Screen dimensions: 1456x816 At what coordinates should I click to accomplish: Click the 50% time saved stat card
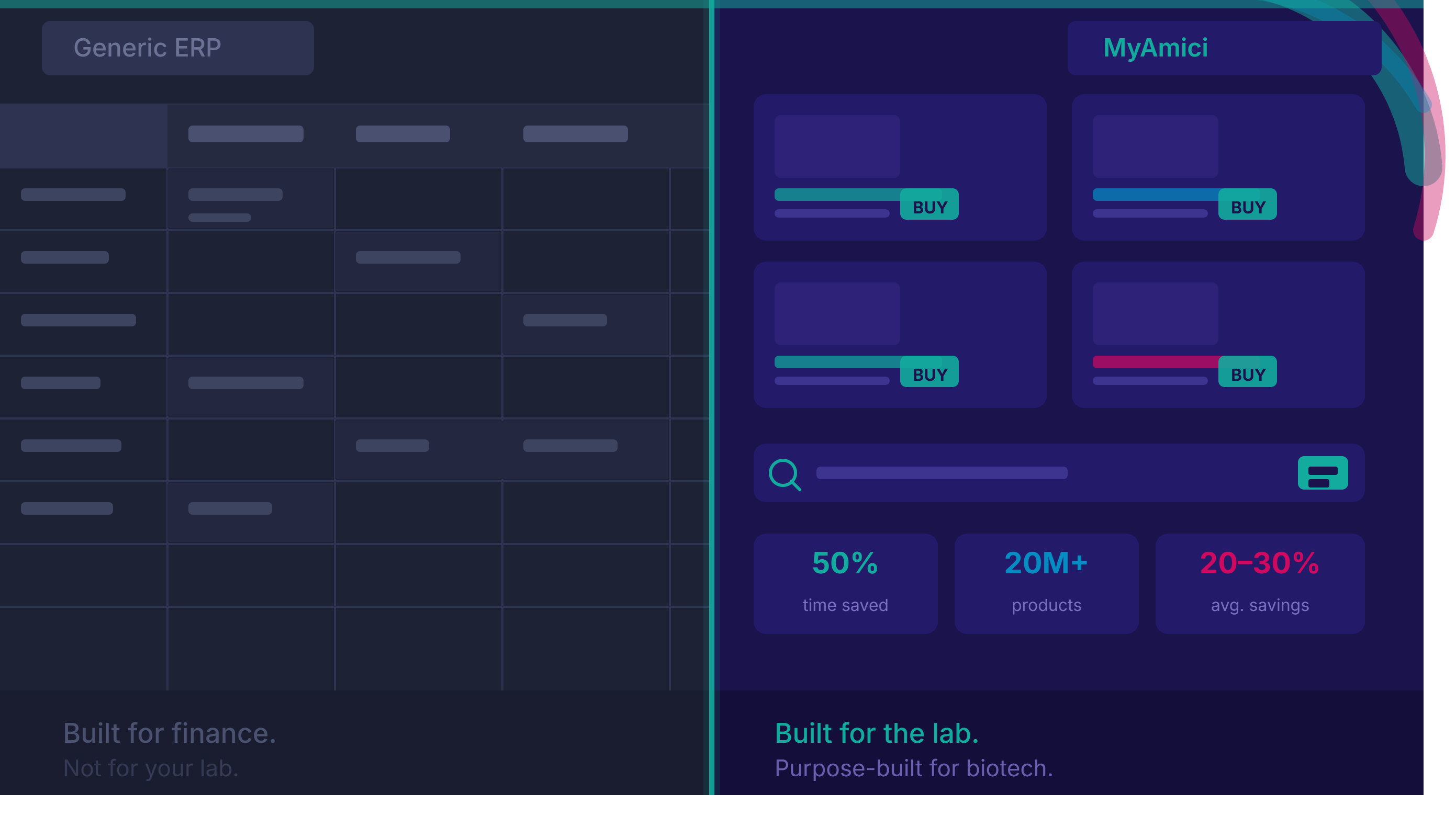pyautogui.click(x=845, y=583)
